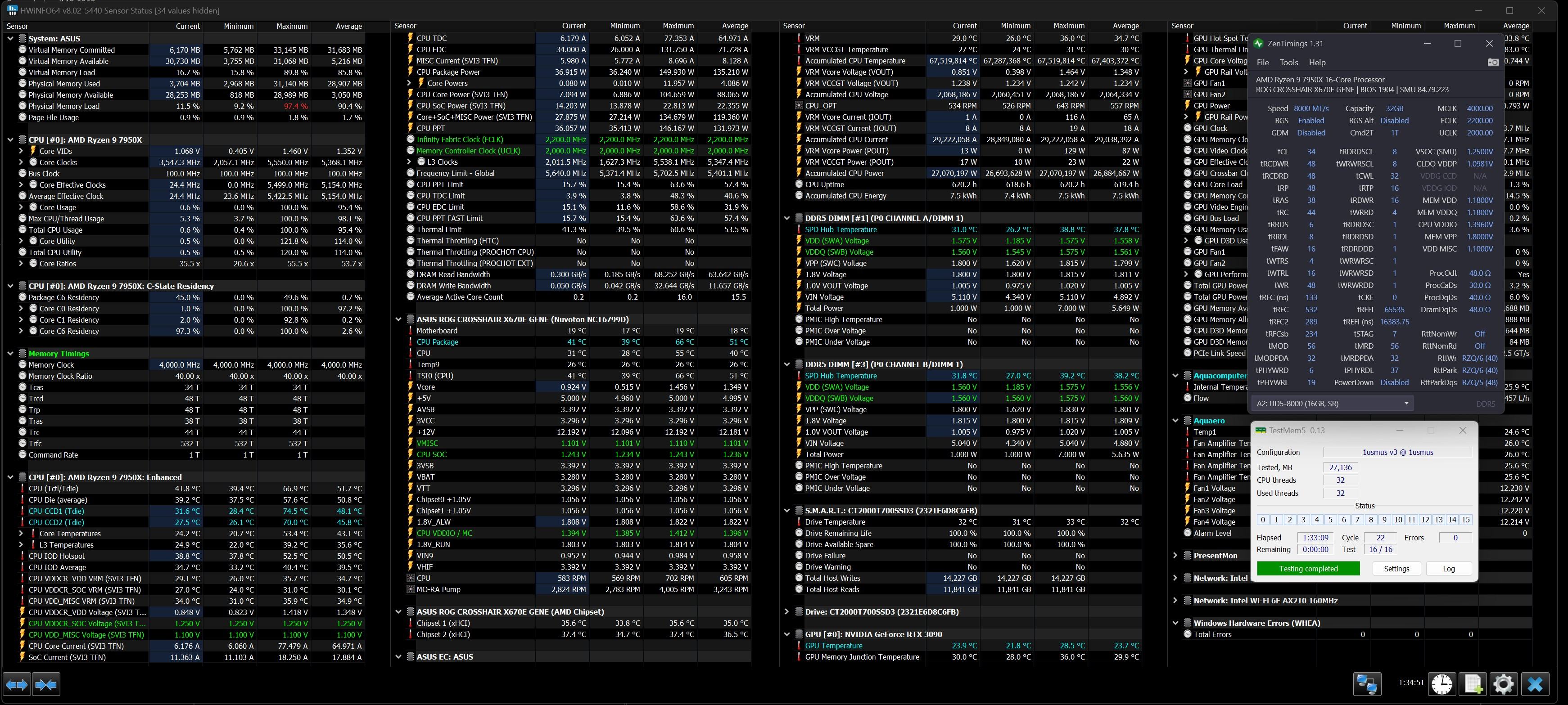Collapse the GPU RTX 3090 group
This screenshot has width=1568, height=705.
[x=787, y=634]
